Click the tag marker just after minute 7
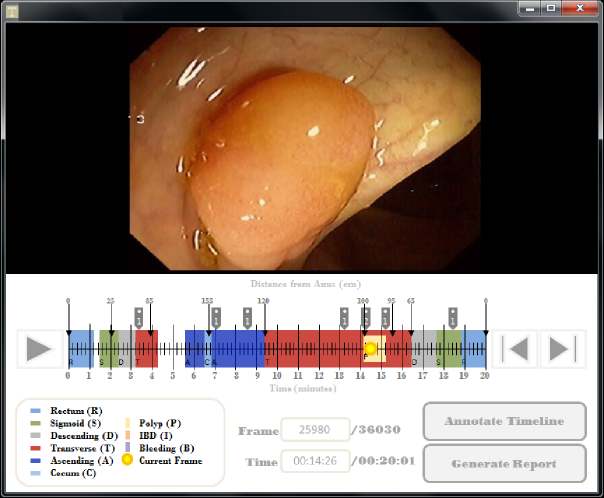Screen dimensions: 604x498 coord(216,318)
